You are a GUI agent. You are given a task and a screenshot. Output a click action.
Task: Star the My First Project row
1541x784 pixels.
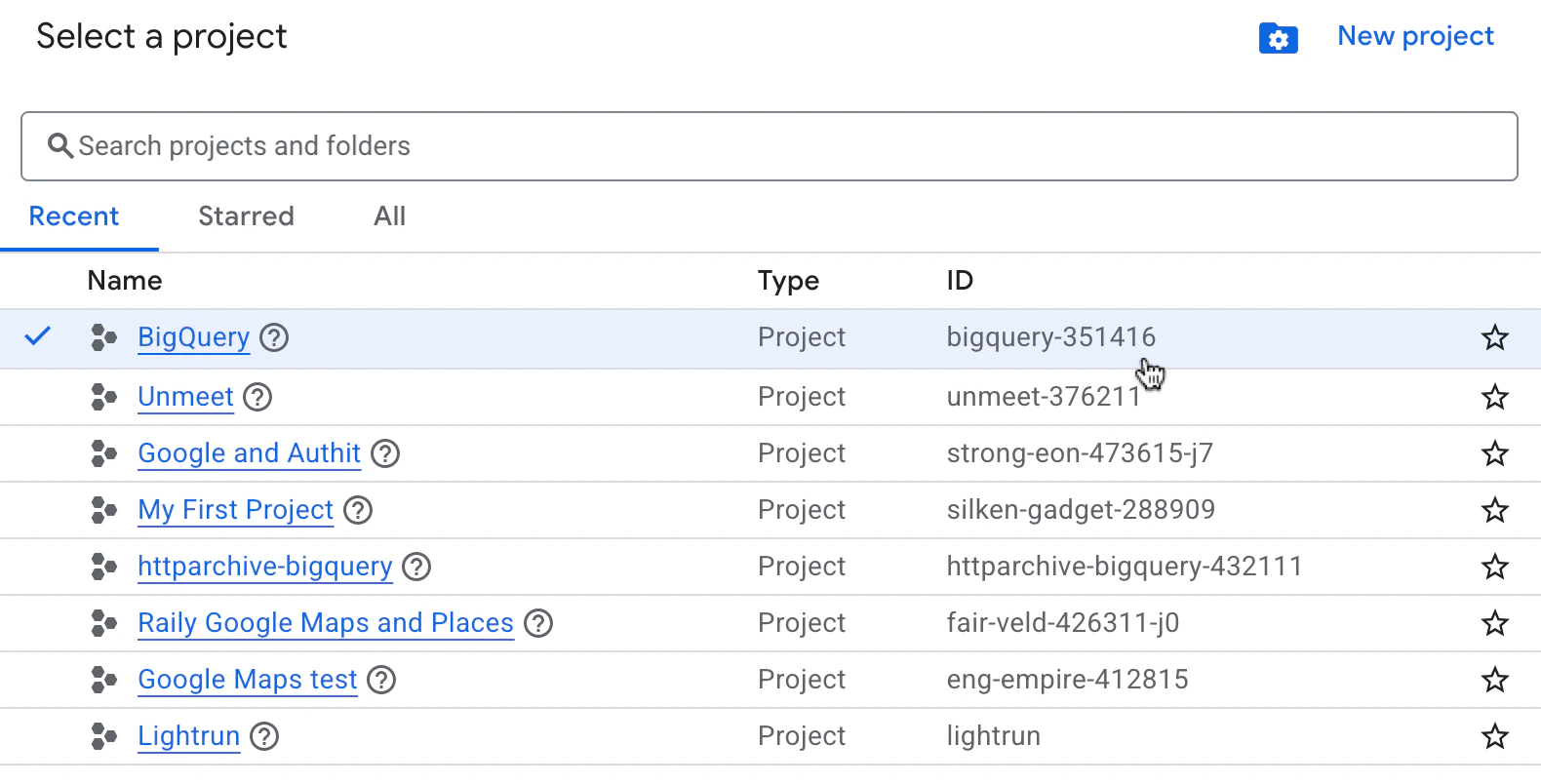[x=1494, y=510]
